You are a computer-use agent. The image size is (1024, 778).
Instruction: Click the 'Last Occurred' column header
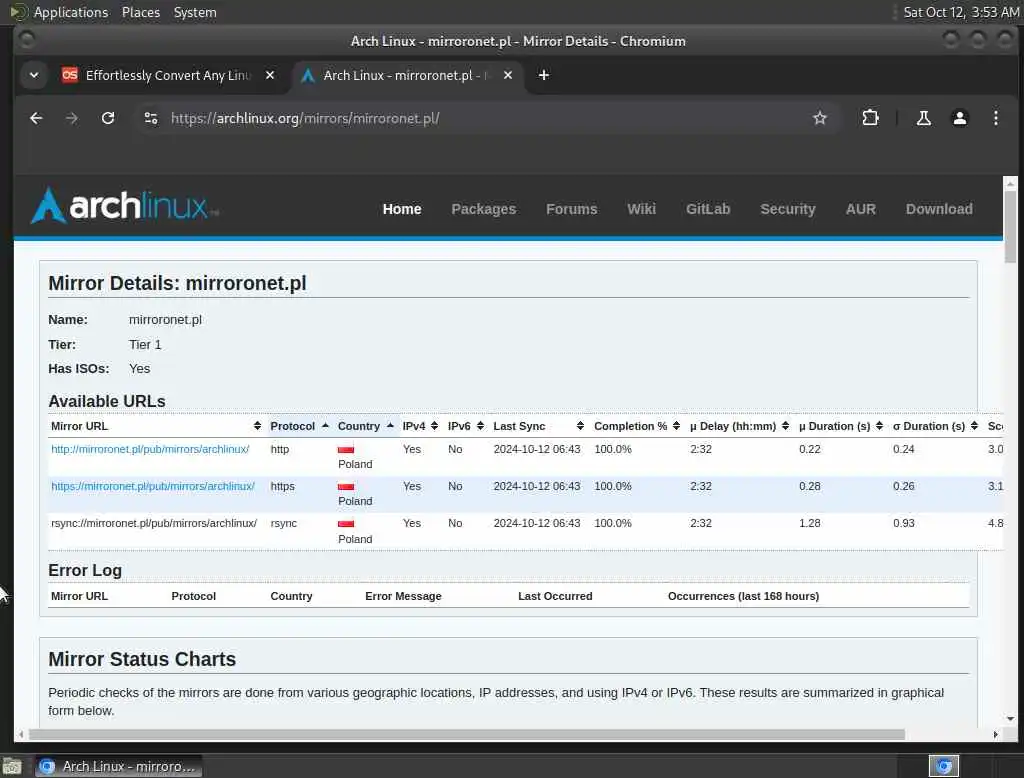click(555, 596)
